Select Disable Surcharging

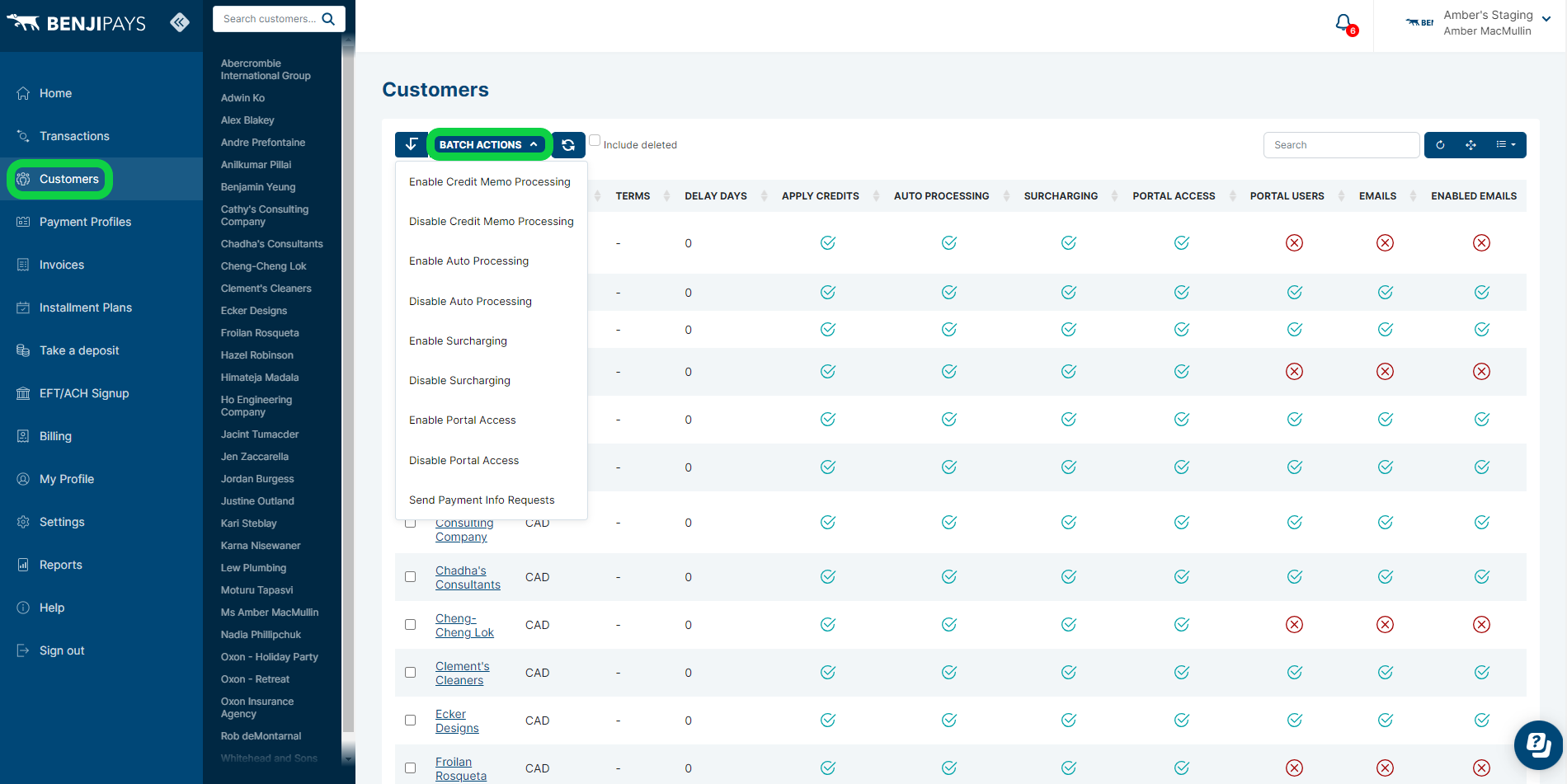[x=460, y=381]
